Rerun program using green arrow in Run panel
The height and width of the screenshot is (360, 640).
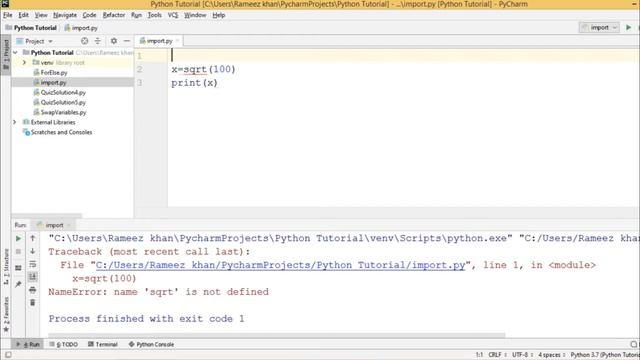click(18, 238)
